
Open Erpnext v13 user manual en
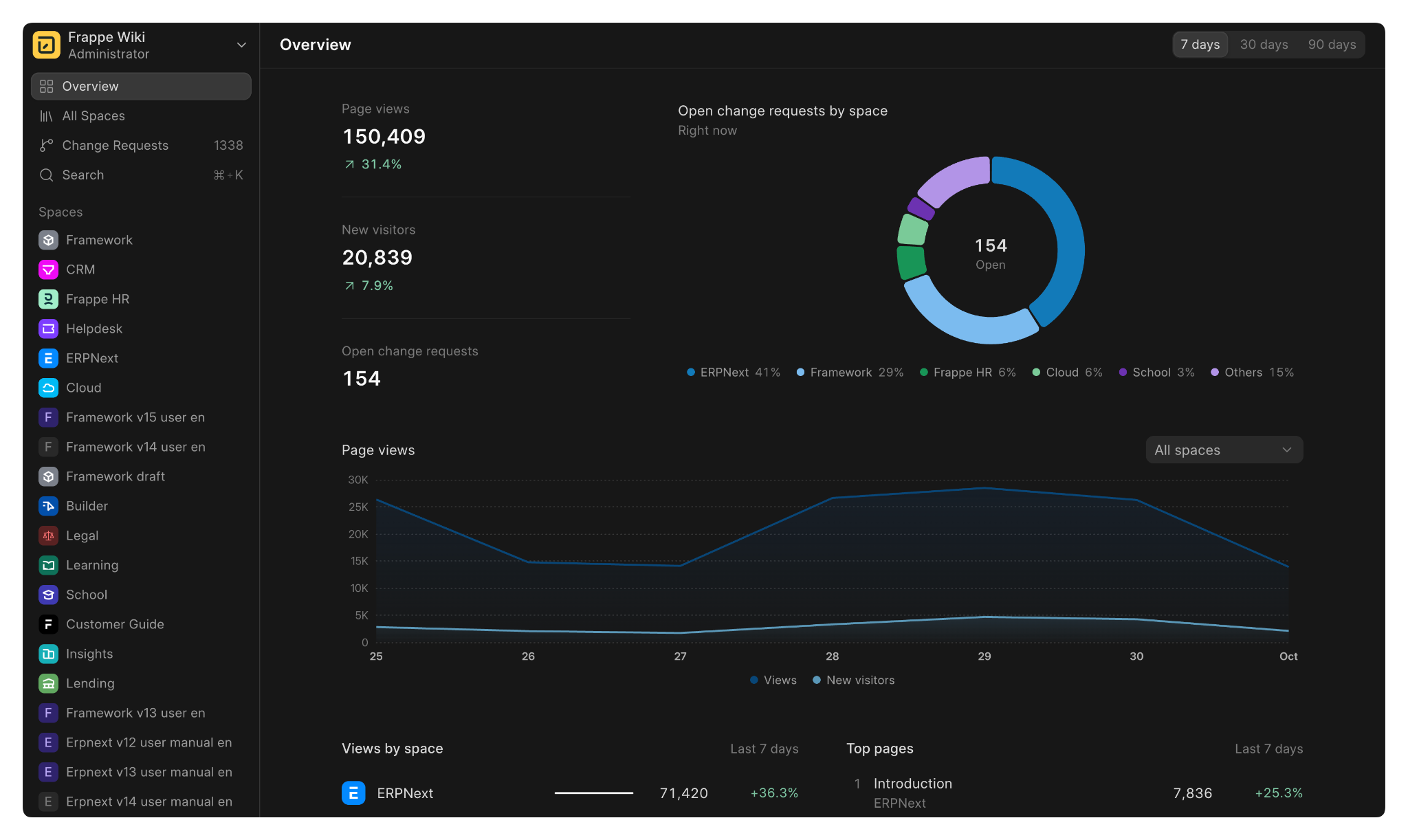tap(141, 772)
